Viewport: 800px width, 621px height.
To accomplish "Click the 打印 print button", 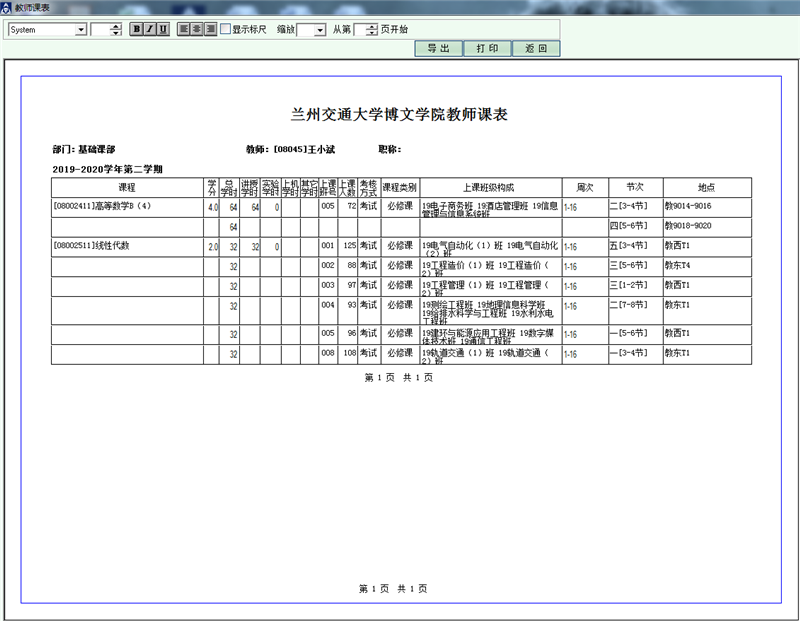I will (487, 48).
